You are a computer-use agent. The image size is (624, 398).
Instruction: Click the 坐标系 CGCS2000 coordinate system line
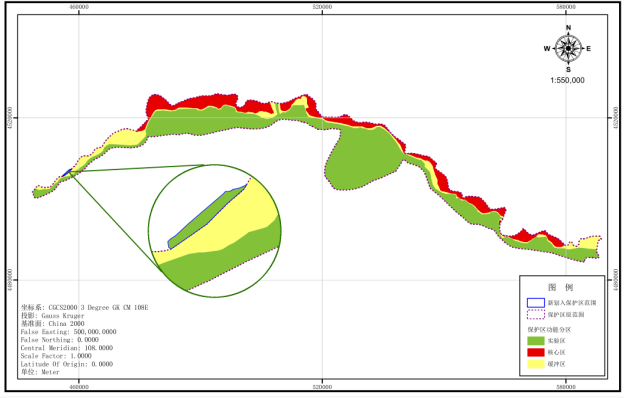84,308
